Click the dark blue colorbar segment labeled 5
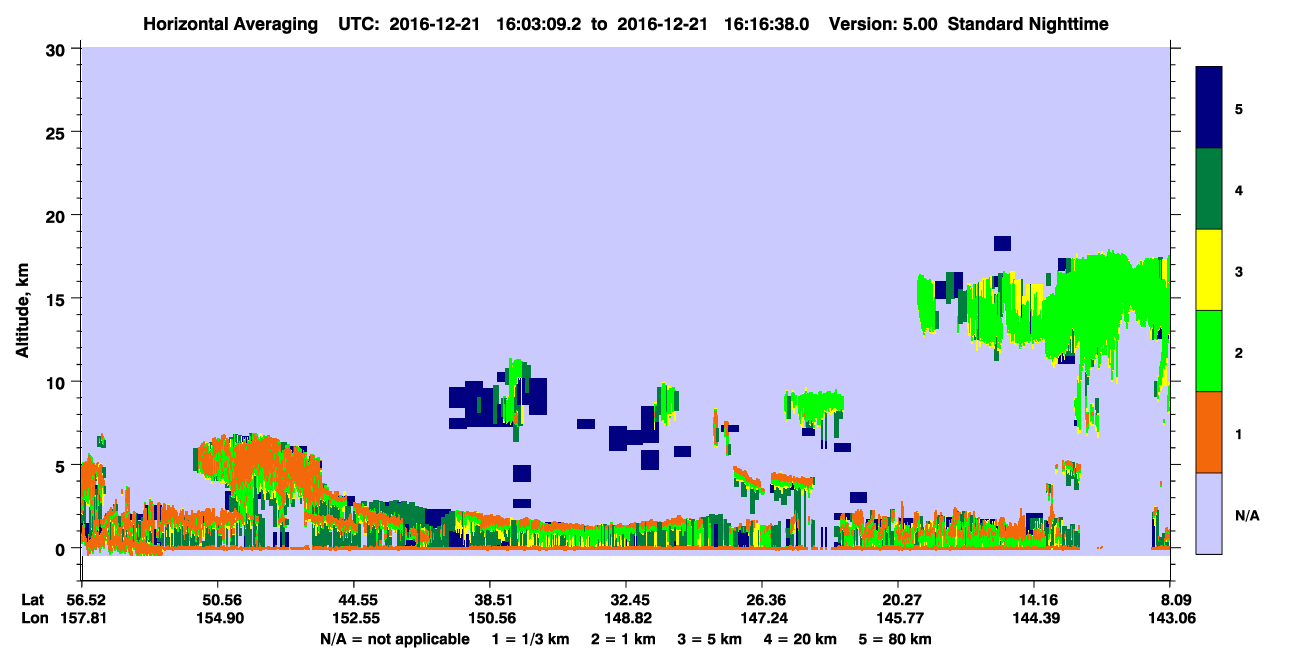Image resolution: width=1300 pixels, height=667 pixels. click(x=1209, y=107)
